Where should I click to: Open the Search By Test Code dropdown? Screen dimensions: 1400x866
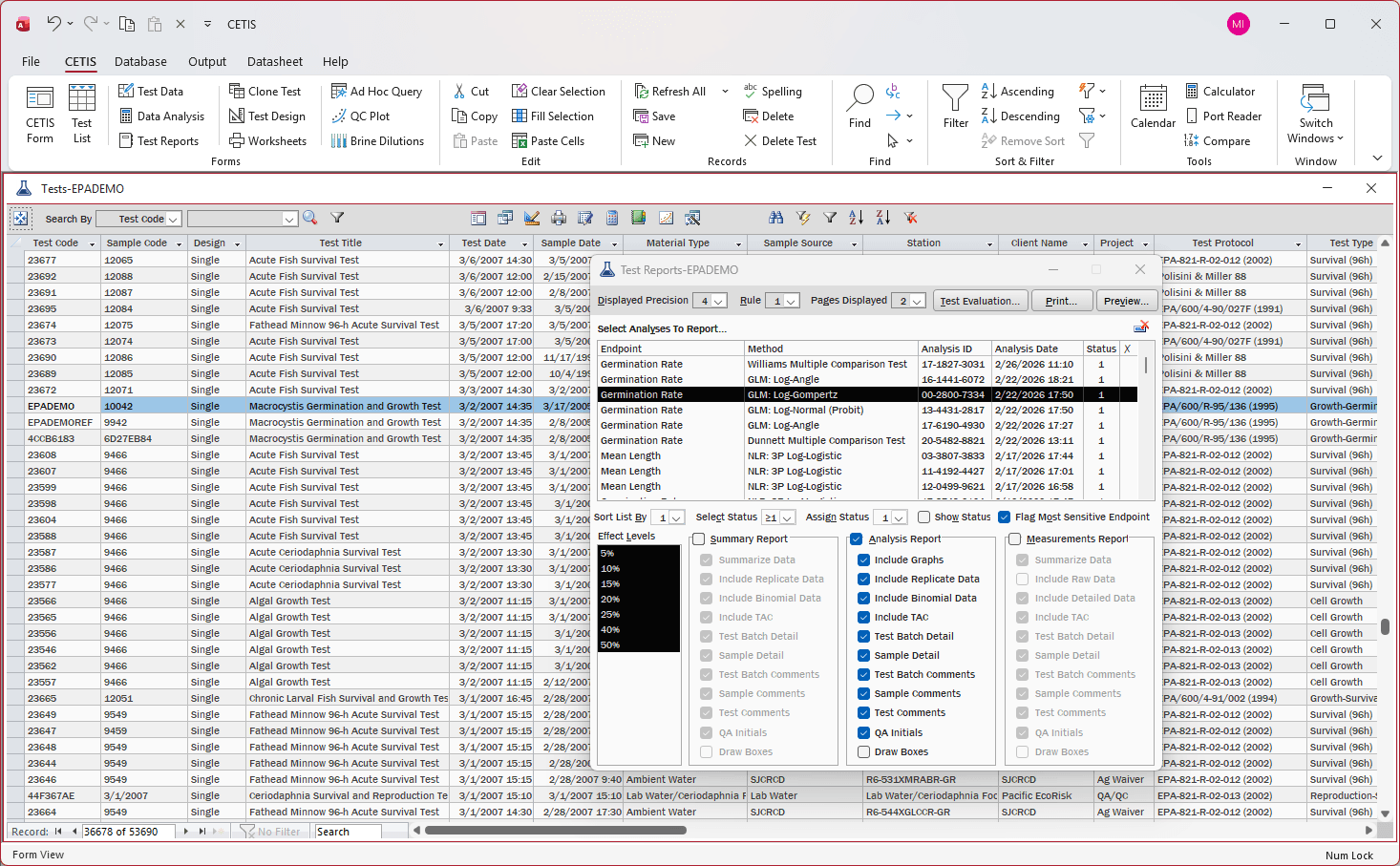tap(174, 219)
